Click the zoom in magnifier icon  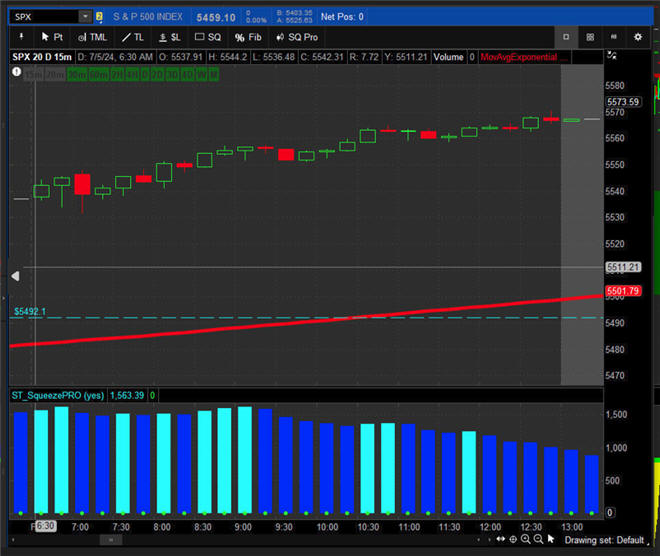(x=526, y=540)
